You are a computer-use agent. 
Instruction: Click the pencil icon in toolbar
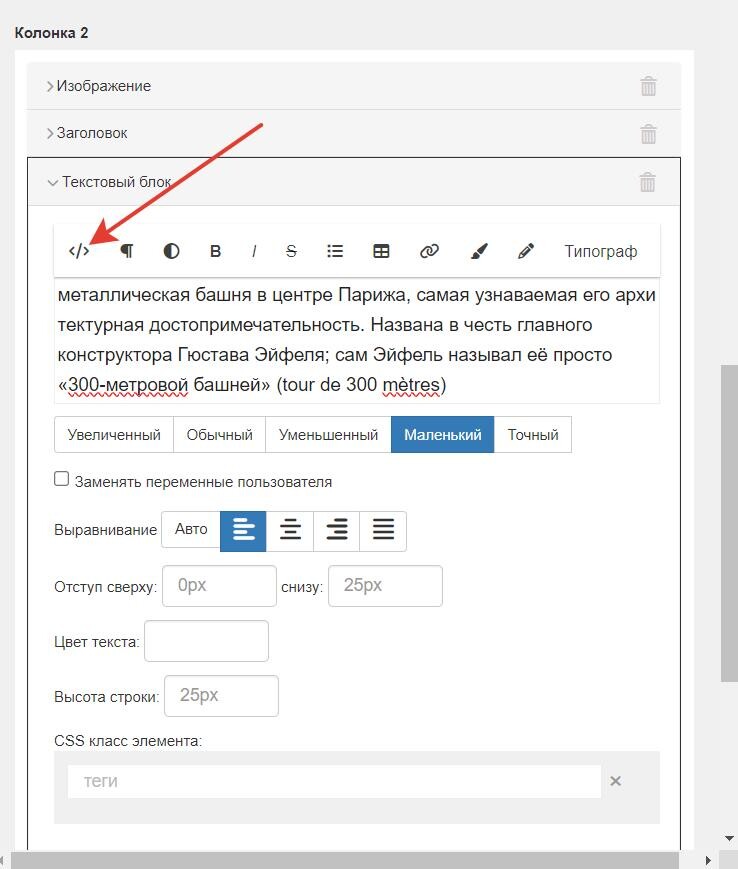(x=526, y=251)
